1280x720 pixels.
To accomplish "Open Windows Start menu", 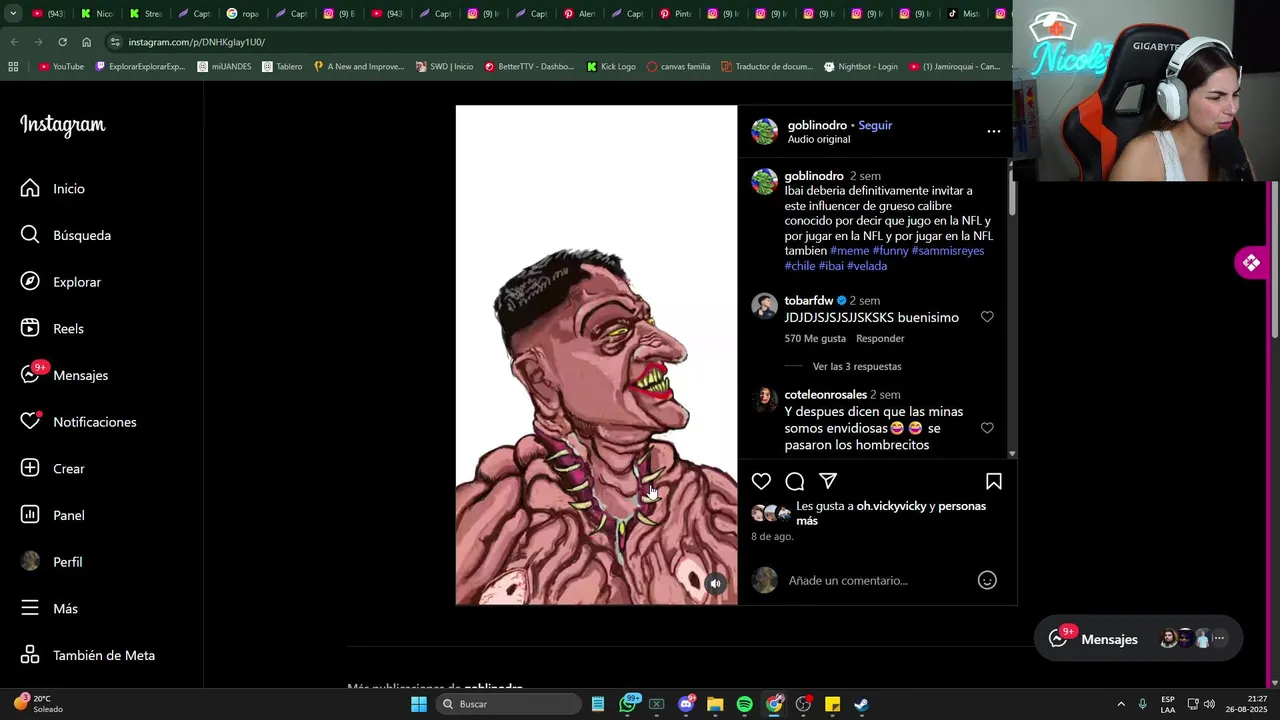I will coord(419,704).
